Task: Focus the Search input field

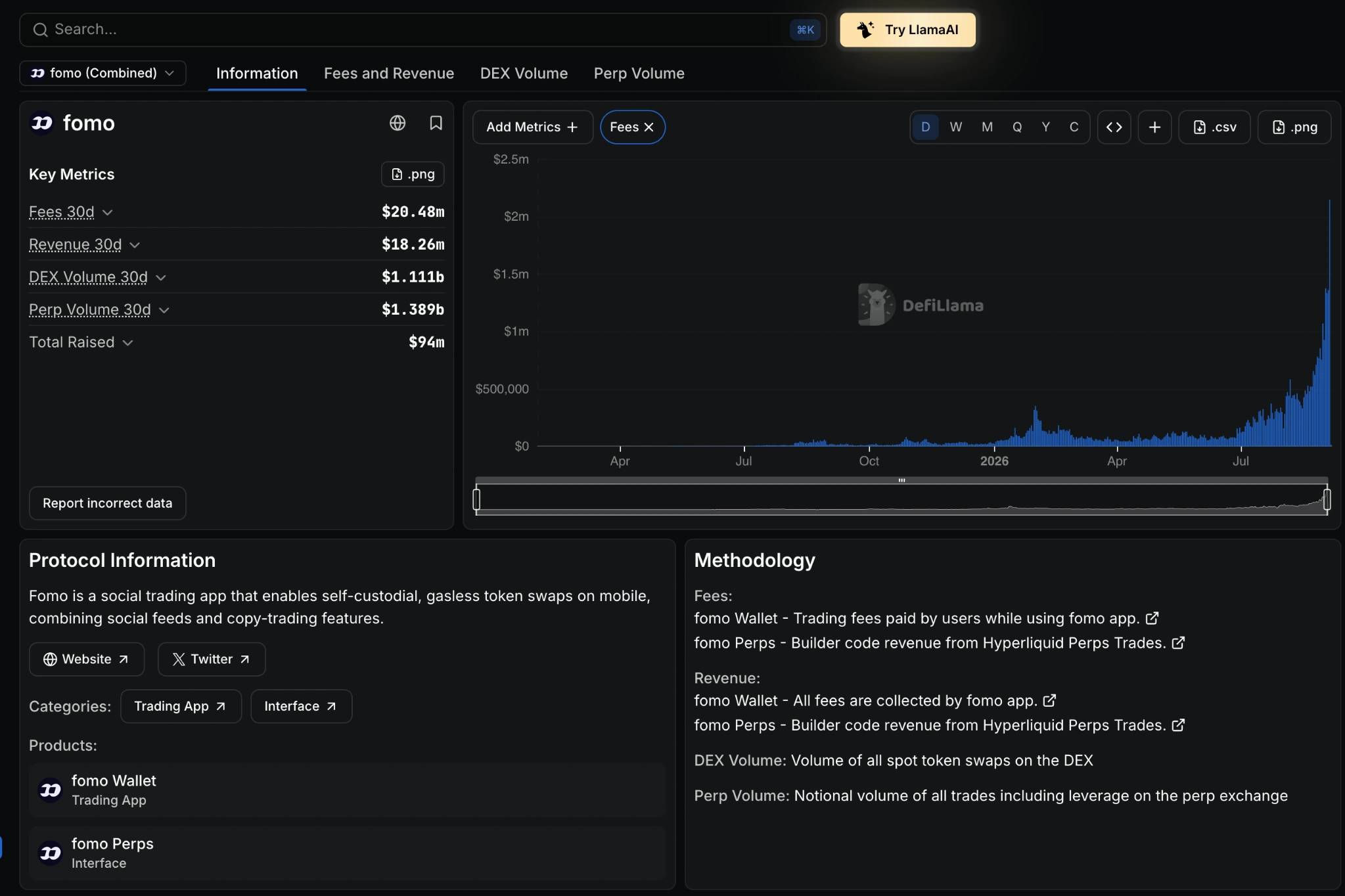Action: click(422, 30)
